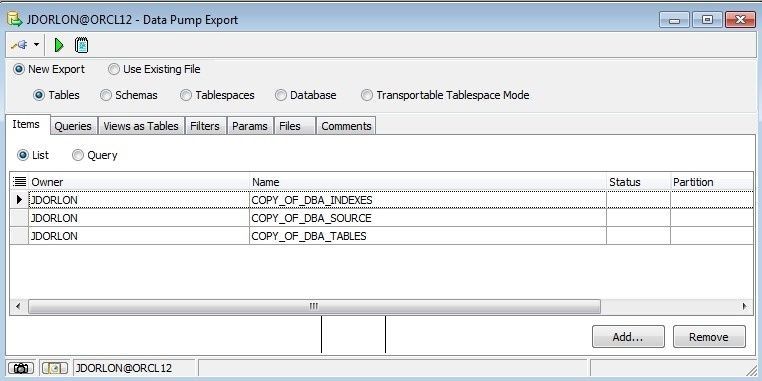Choose the Schemas export mode
This screenshot has width=762, height=381.
(x=129, y=95)
